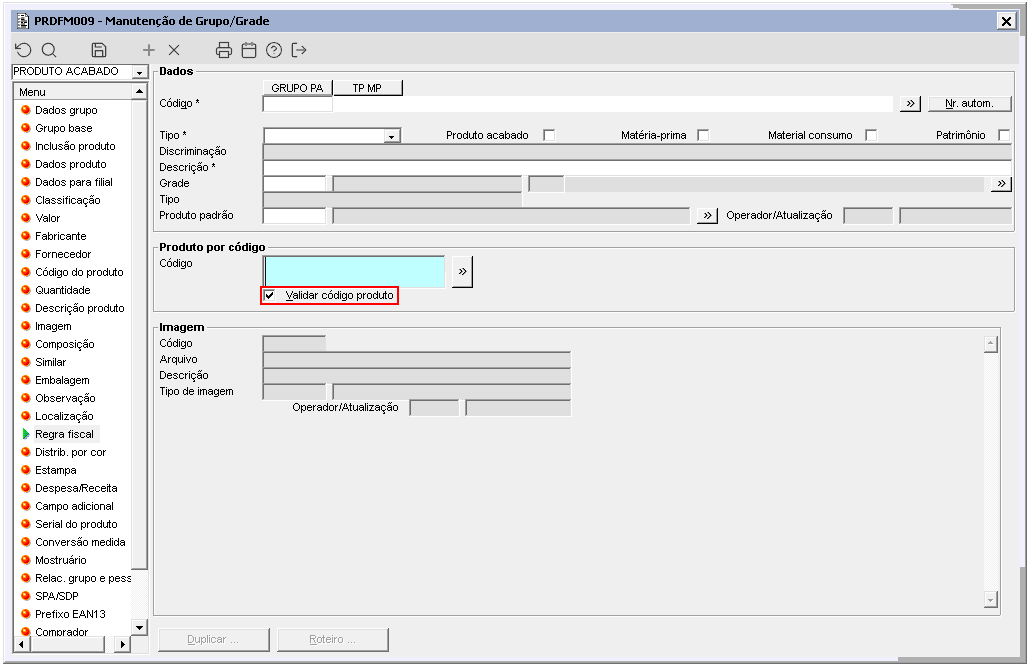This screenshot has height=666, width=1028.
Task: Click the magnifier search toolbar icon
Action: [49, 50]
